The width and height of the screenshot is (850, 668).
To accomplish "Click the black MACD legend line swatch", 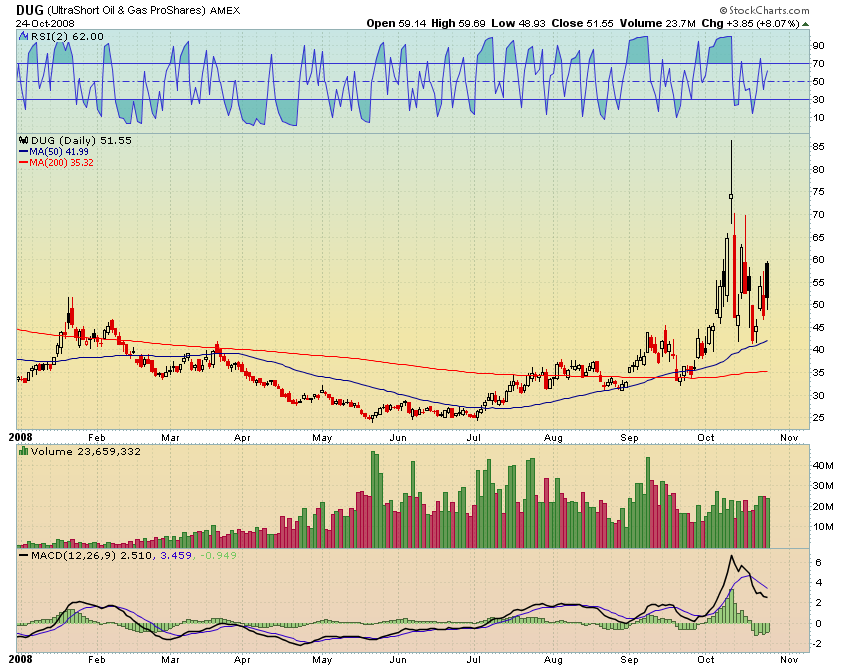I will [x=23, y=556].
